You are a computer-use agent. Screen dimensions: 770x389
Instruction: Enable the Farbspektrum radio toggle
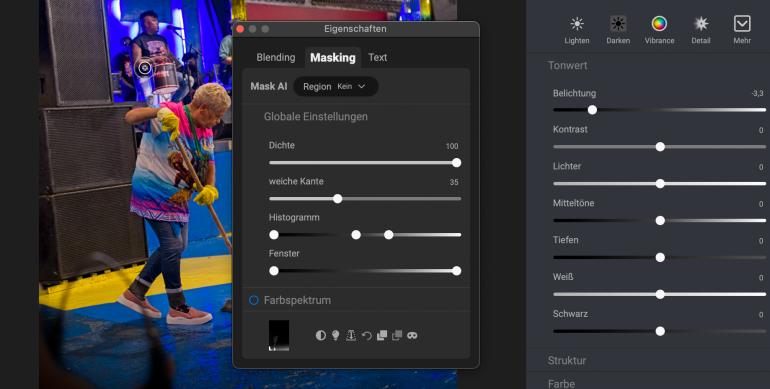tap(253, 300)
